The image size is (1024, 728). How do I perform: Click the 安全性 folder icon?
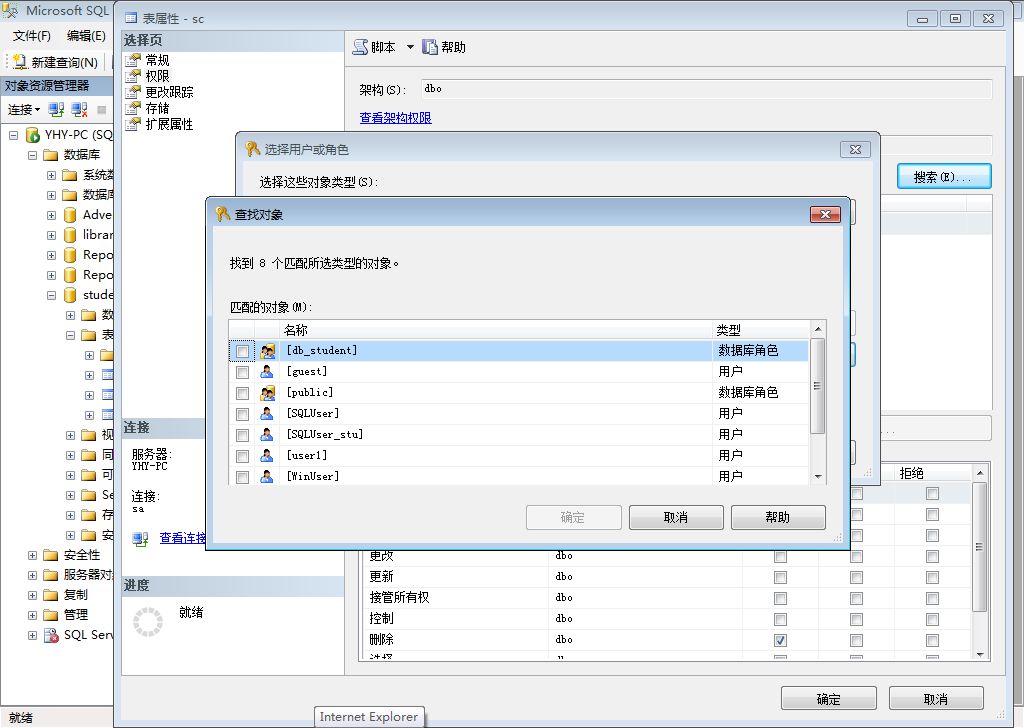pyautogui.click(x=51, y=555)
